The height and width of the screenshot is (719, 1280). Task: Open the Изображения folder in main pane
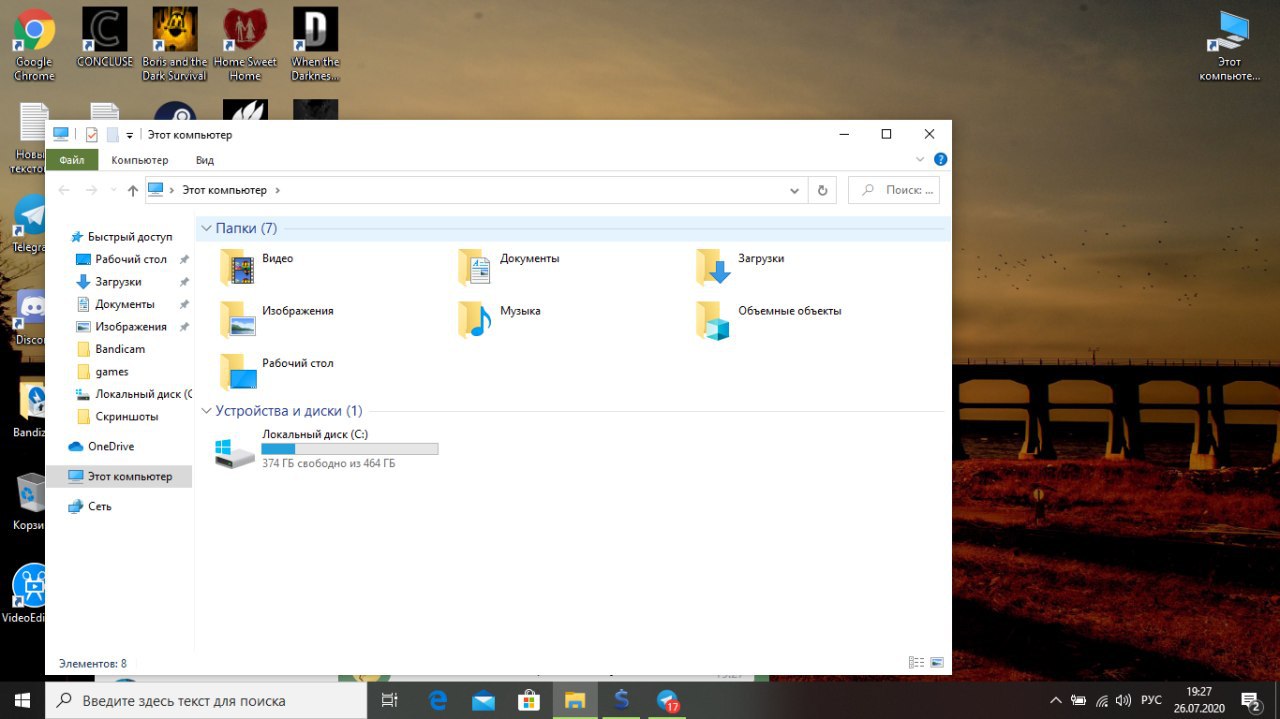point(276,318)
